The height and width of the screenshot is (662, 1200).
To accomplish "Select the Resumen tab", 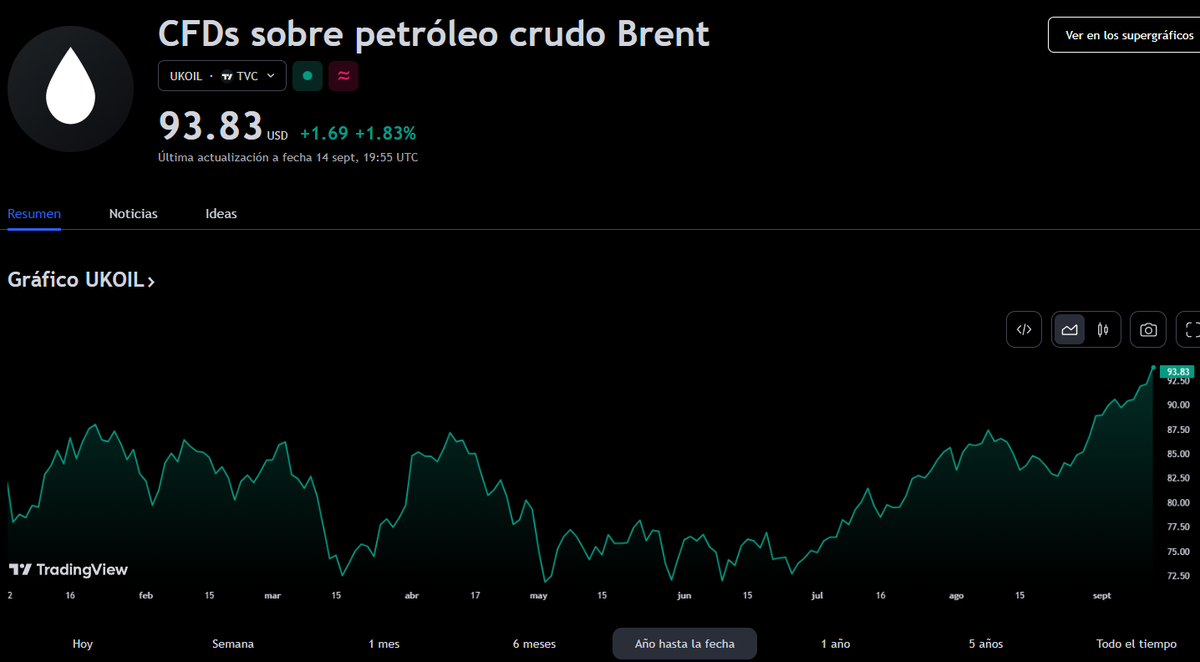I will point(34,214).
